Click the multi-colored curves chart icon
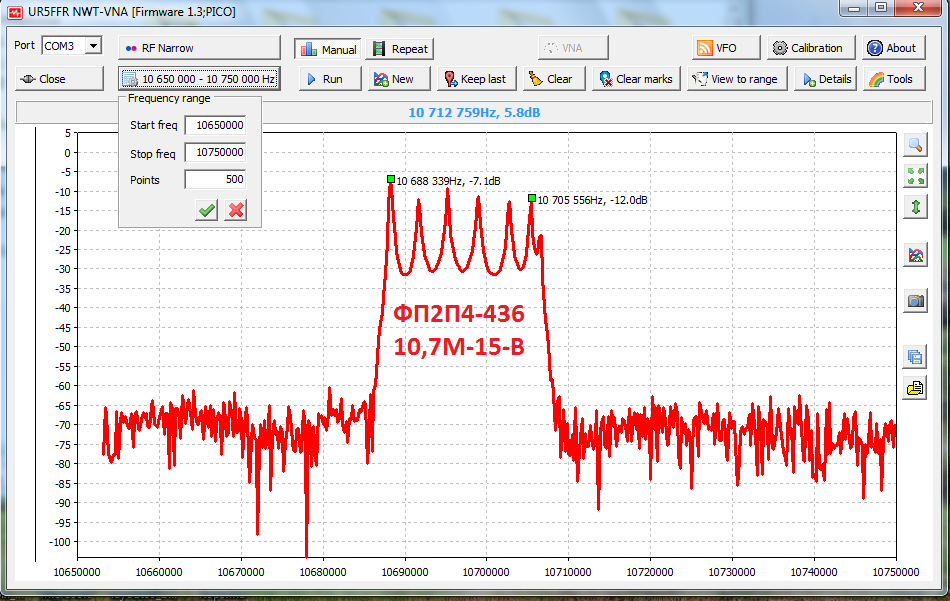The height and width of the screenshot is (601, 950). (x=914, y=255)
